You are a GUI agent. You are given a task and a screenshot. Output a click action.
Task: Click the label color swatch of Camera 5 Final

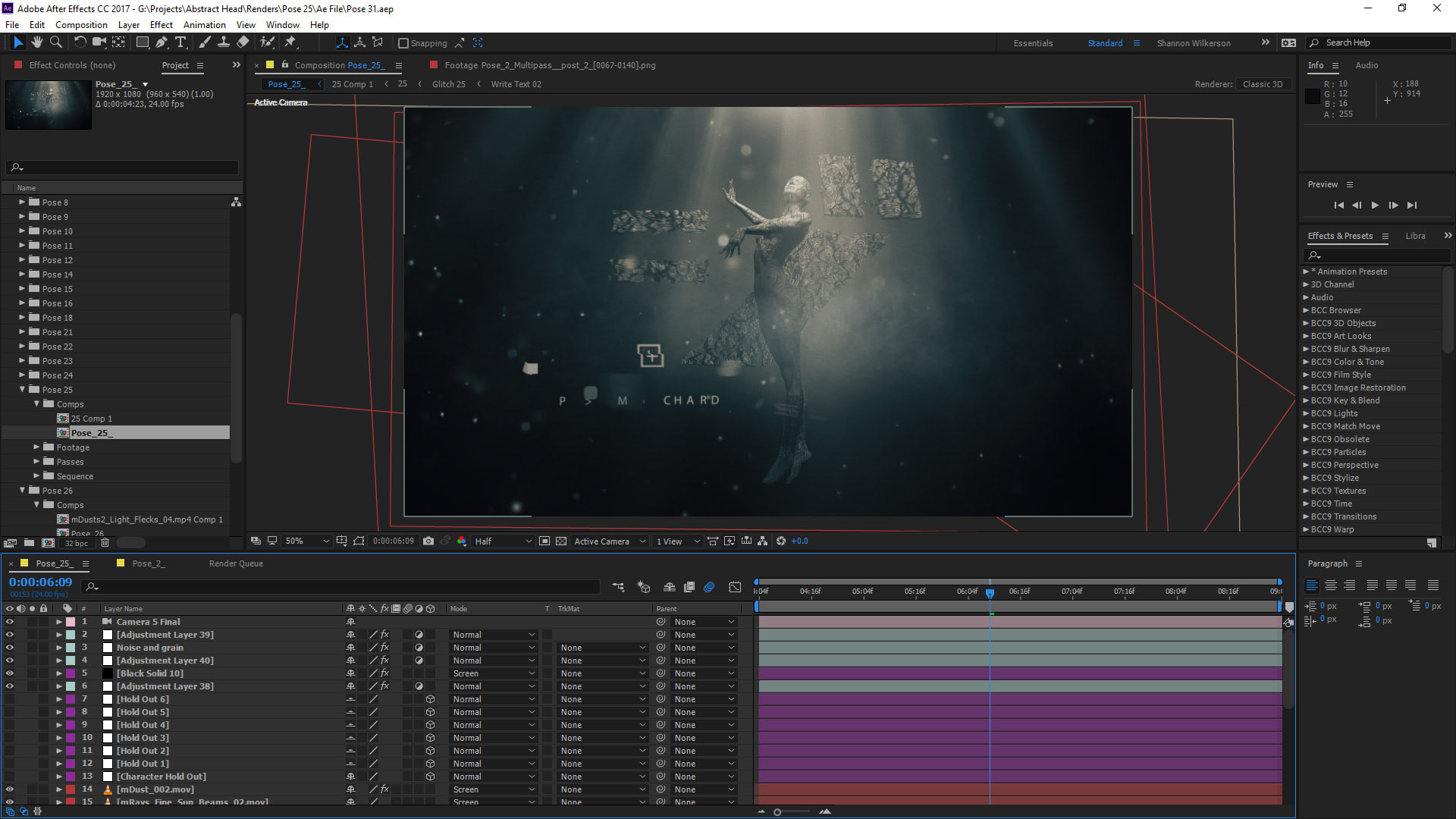(71, 622)
